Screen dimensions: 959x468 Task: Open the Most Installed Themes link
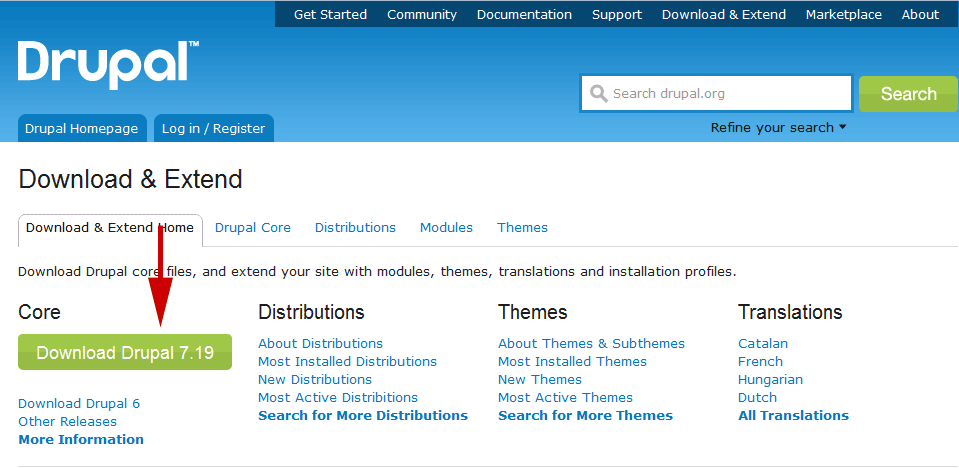572,362
